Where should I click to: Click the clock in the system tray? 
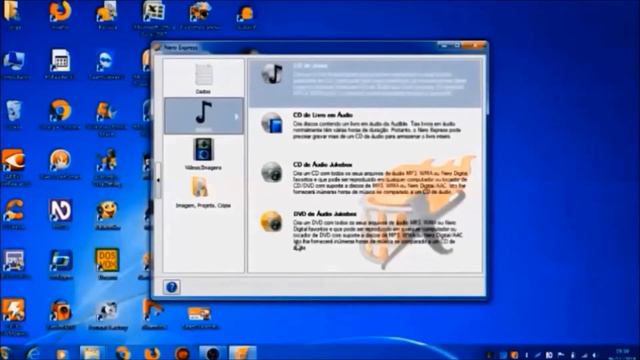coord(622,354)
